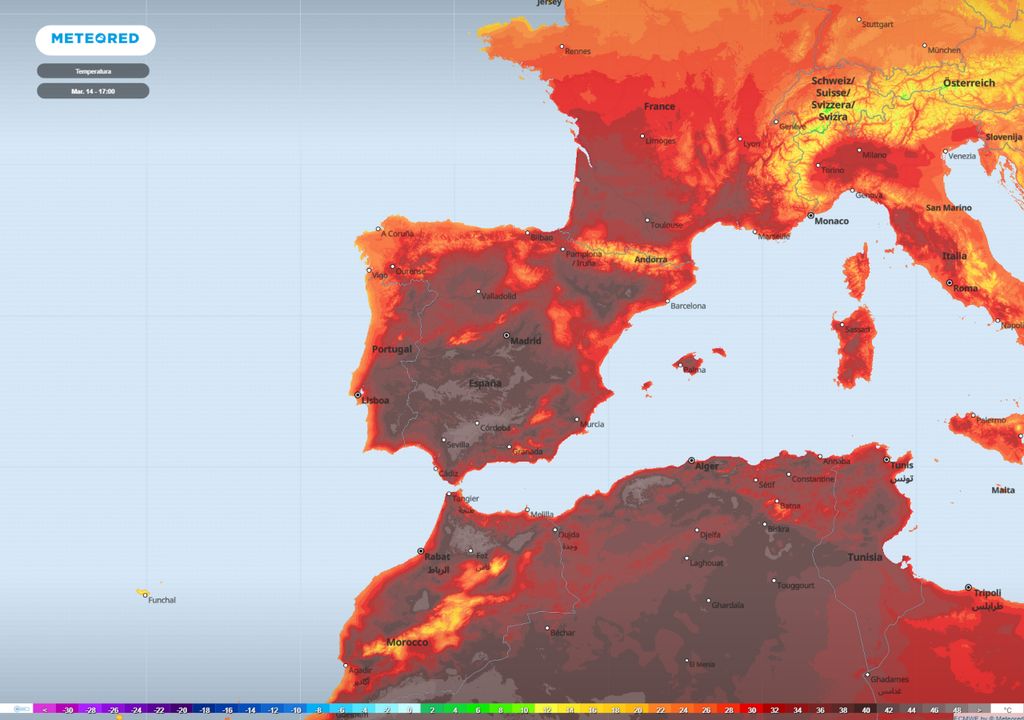Click the Morocco country label
This screenshot has height=720, width=1024.
tap(407, 642)
